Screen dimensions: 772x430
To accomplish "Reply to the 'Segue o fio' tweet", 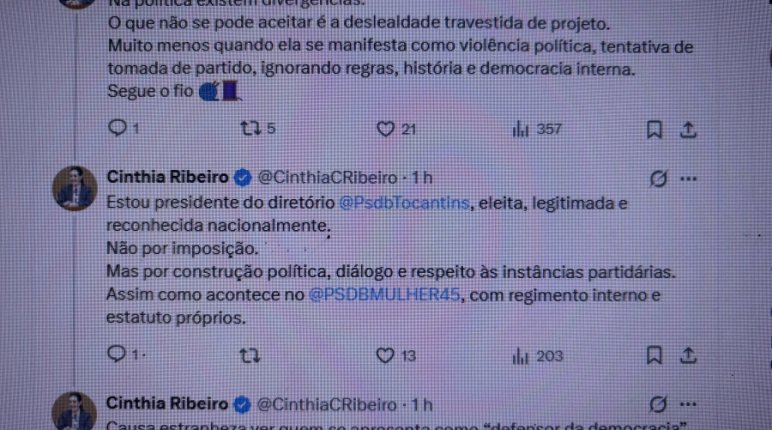I will coord(117,128).
